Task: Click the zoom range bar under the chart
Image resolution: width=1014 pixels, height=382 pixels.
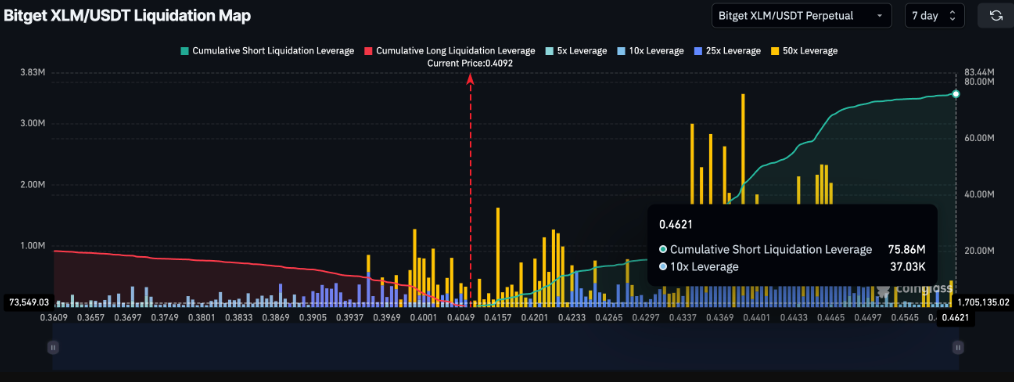Action: [505, 347]
